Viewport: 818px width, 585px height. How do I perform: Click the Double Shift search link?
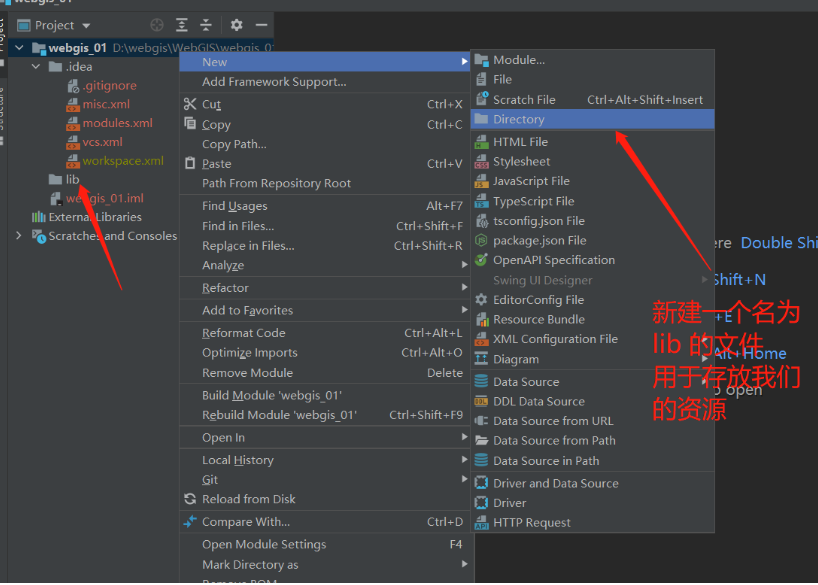(778, 242)
